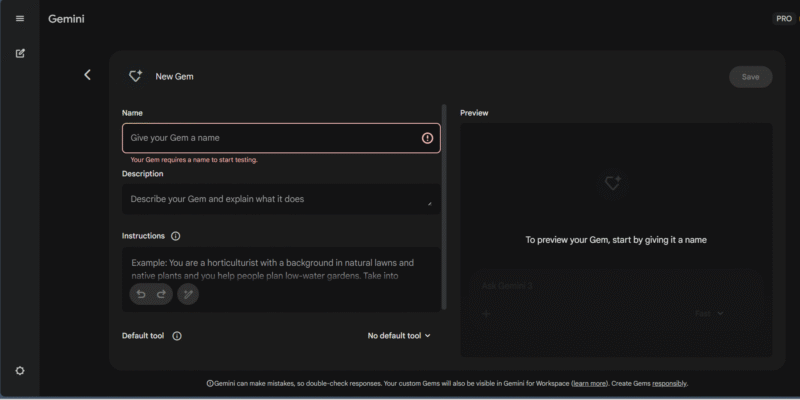The image size is (800, 400).
Task: Start a new chat with the compose icon
Action: pos(20,53)
